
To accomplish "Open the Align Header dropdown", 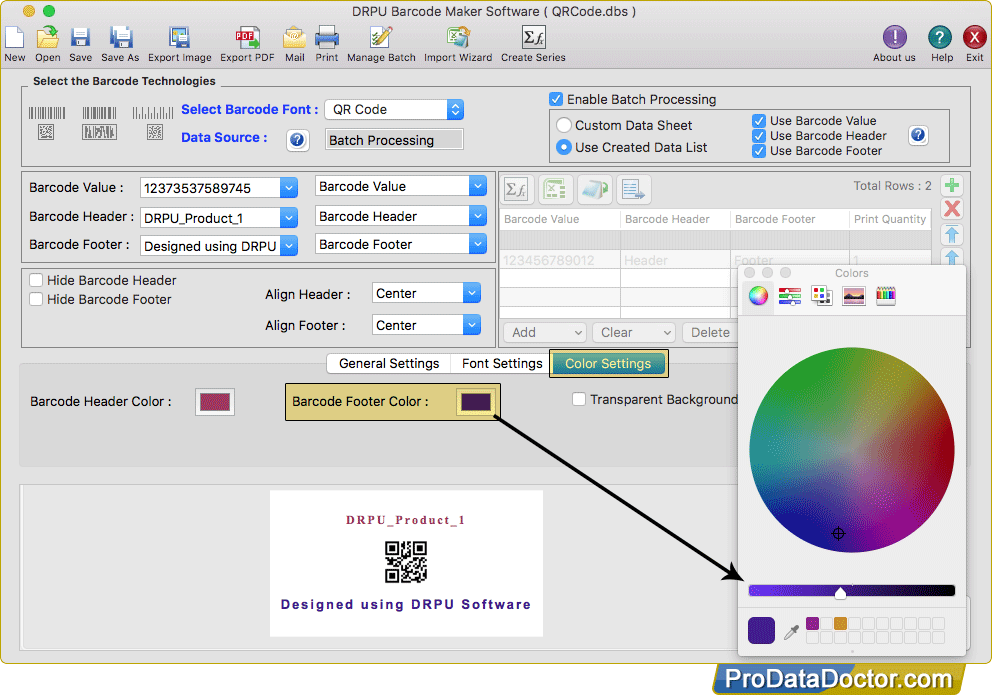I will click(426, 292).
